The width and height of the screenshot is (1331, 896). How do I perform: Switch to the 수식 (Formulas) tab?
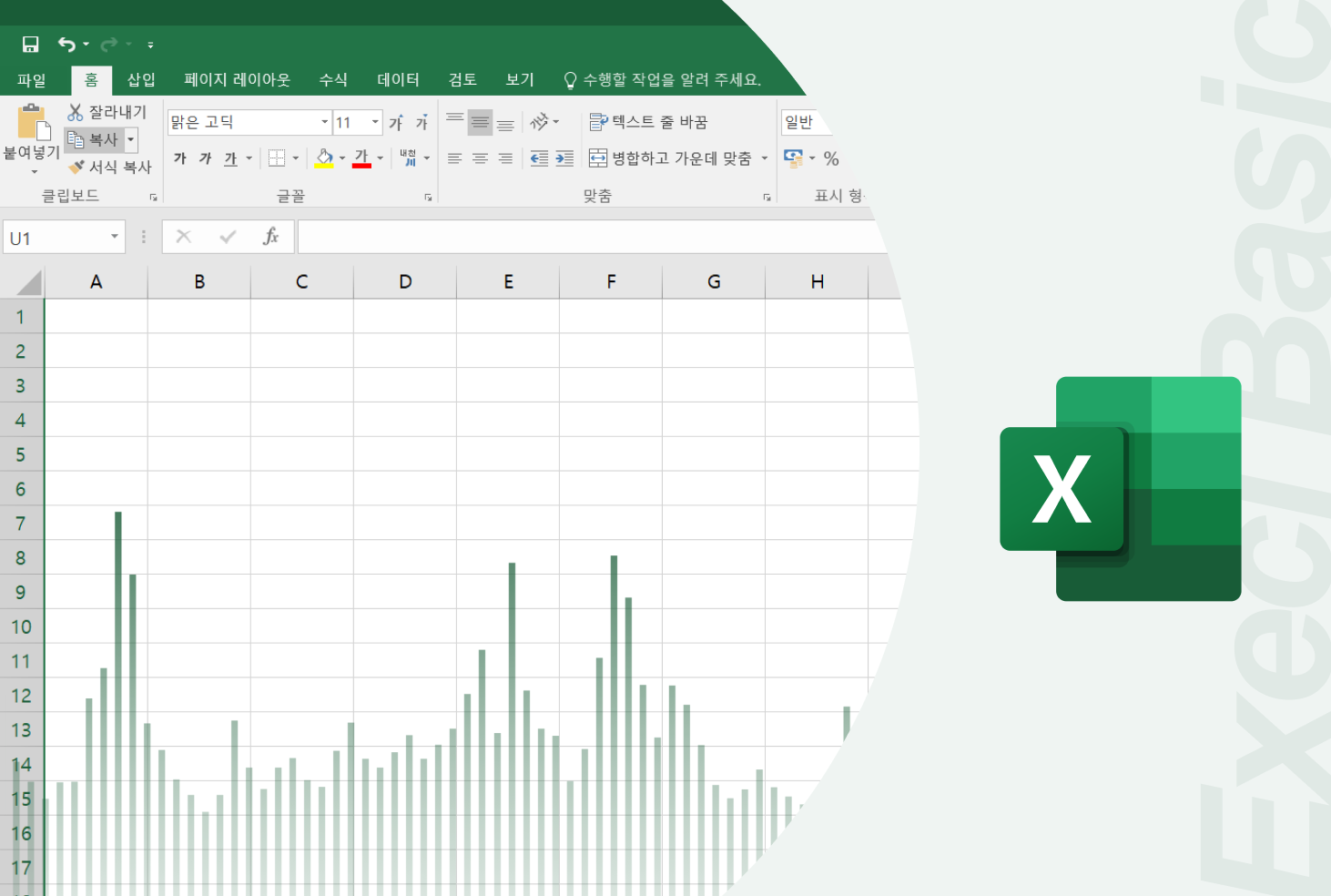[x=333, y=80]
